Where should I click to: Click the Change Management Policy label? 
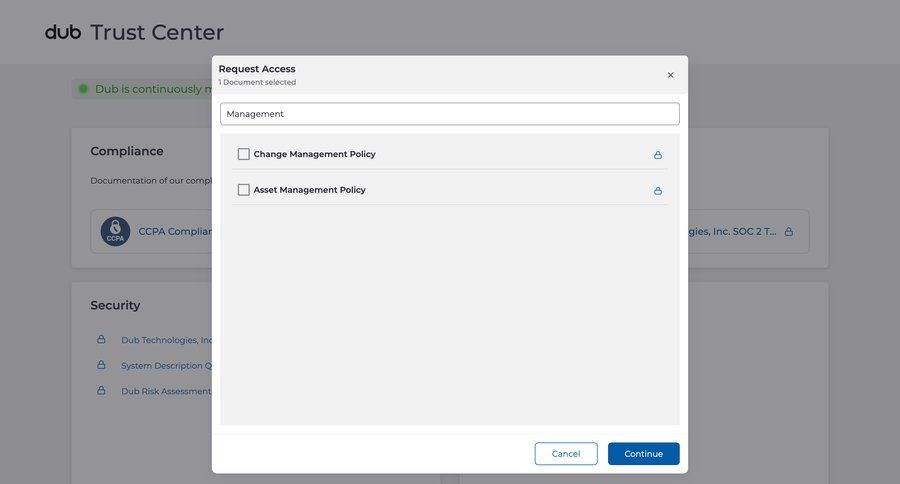(x=315, y=154)
